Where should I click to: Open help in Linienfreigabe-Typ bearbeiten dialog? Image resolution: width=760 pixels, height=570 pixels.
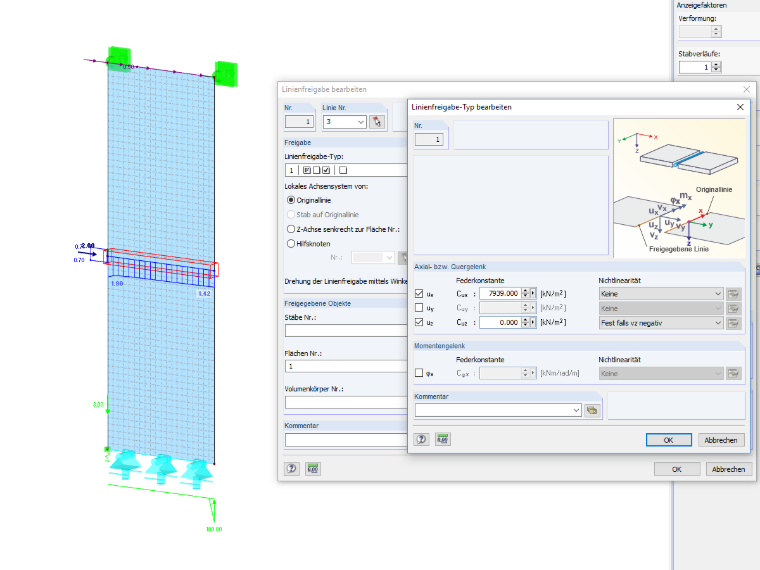click(422, 440)
